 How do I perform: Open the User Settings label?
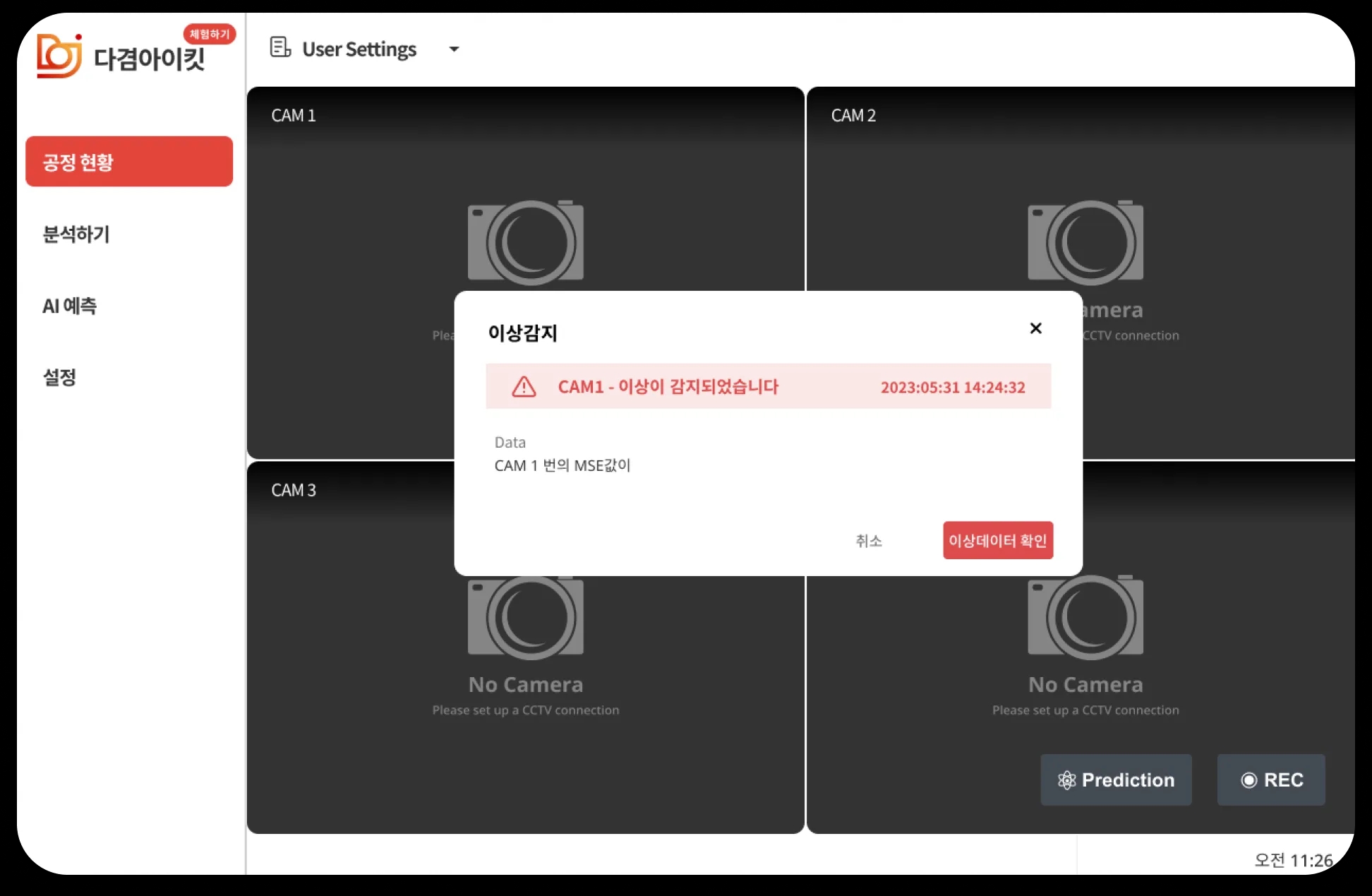click(x=359, y=49)
